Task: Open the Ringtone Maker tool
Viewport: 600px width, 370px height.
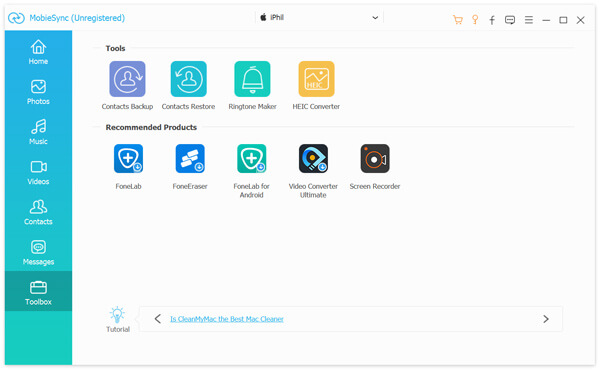Action: pos(252,79)
